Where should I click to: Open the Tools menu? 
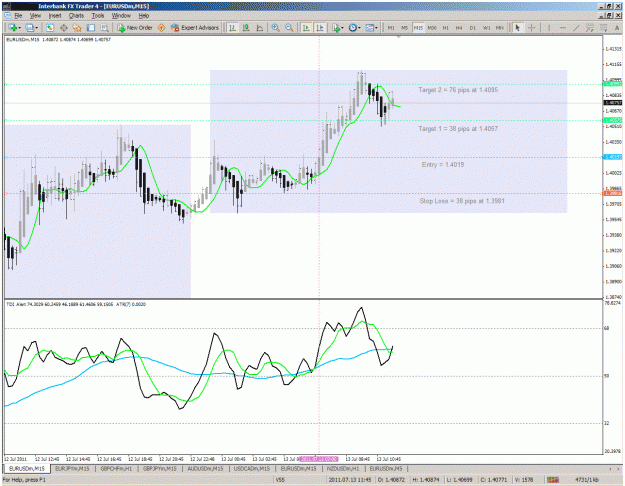pyautogui.click(x=98, y=16)
